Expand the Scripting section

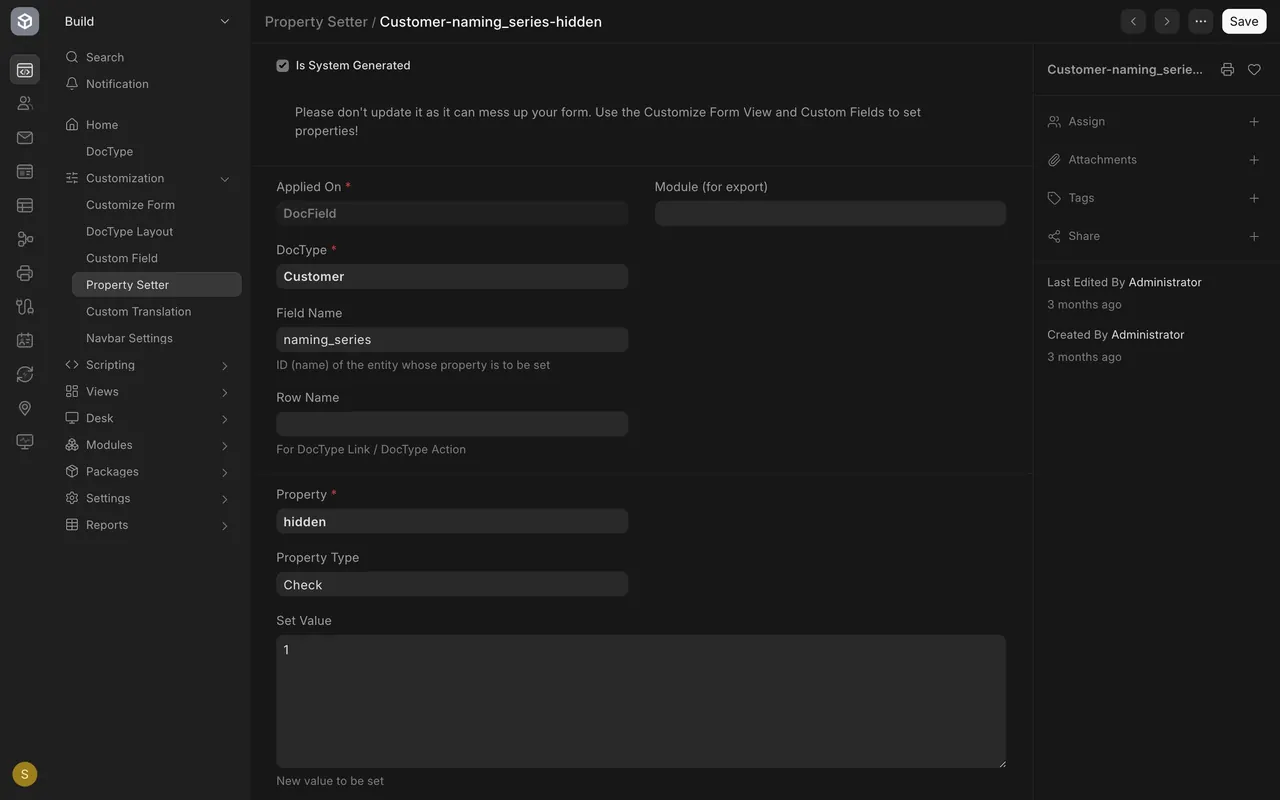(225, 366)
